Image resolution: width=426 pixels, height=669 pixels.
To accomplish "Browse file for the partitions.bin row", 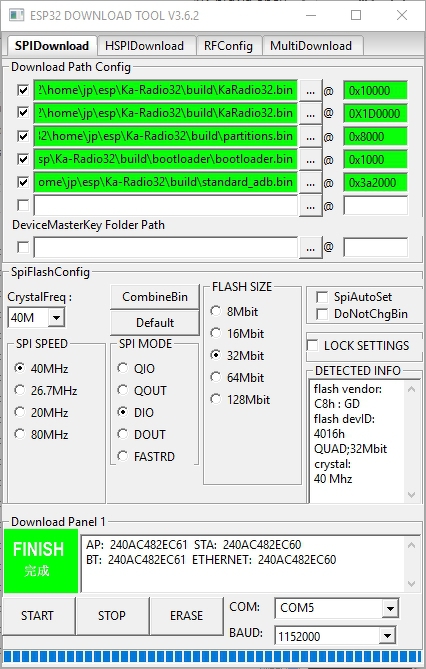I will tap(310, 137).
